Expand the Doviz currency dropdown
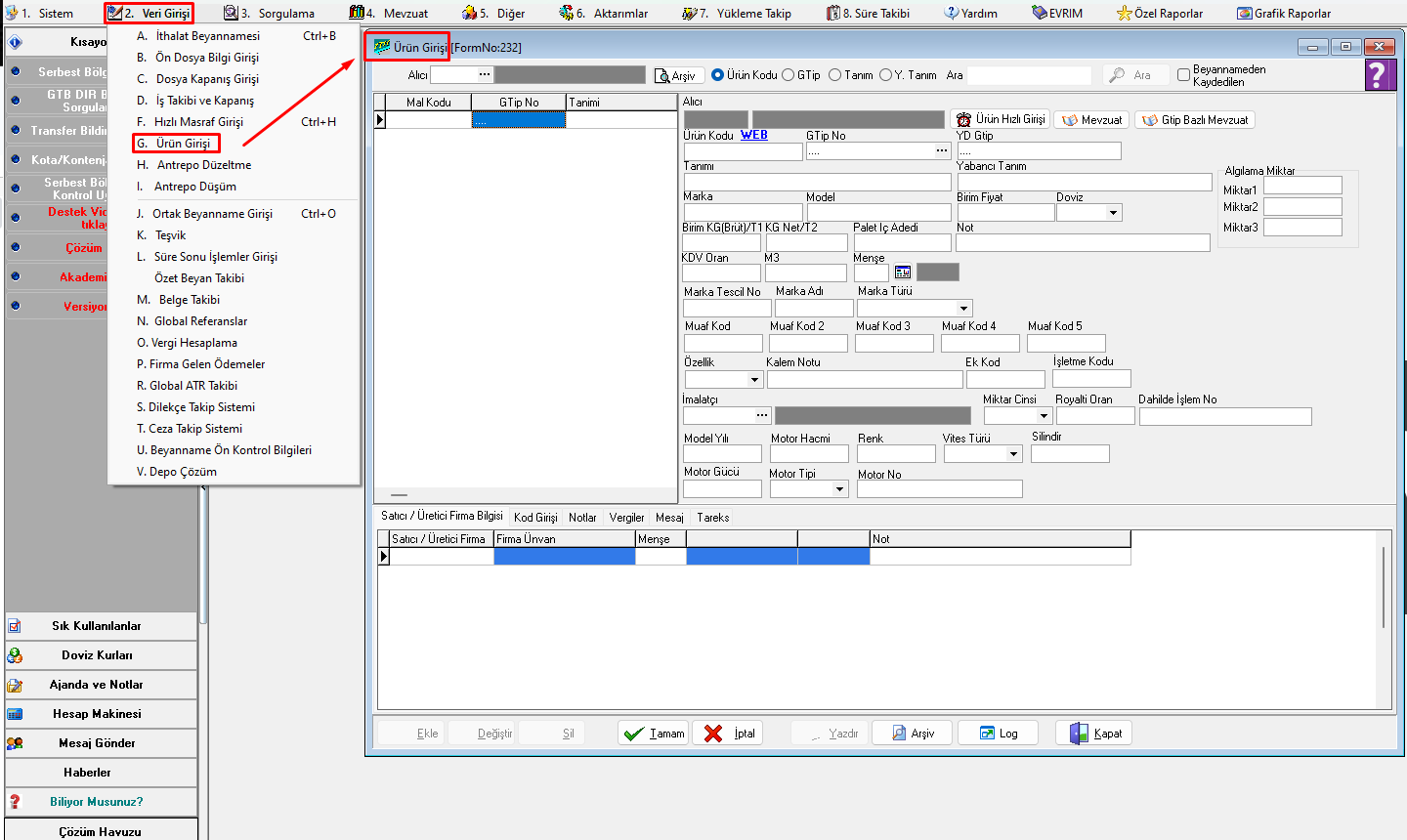The height and width of the screenshot is (840, 1407). point(1114,213)
